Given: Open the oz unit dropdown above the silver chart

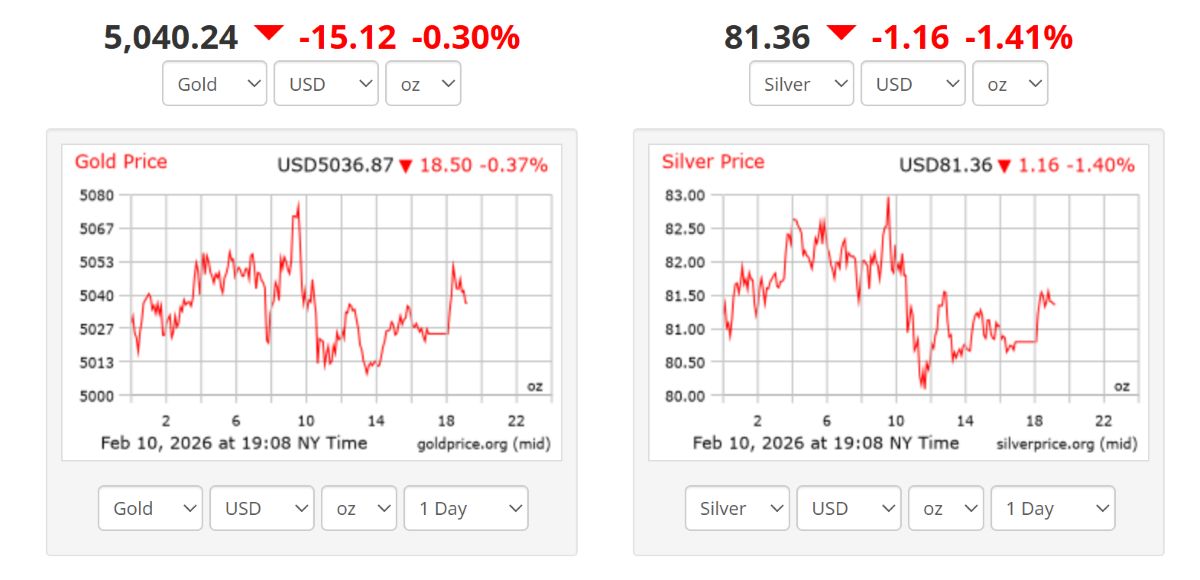Looking at the screenshot, I should tap(1010, 84).
